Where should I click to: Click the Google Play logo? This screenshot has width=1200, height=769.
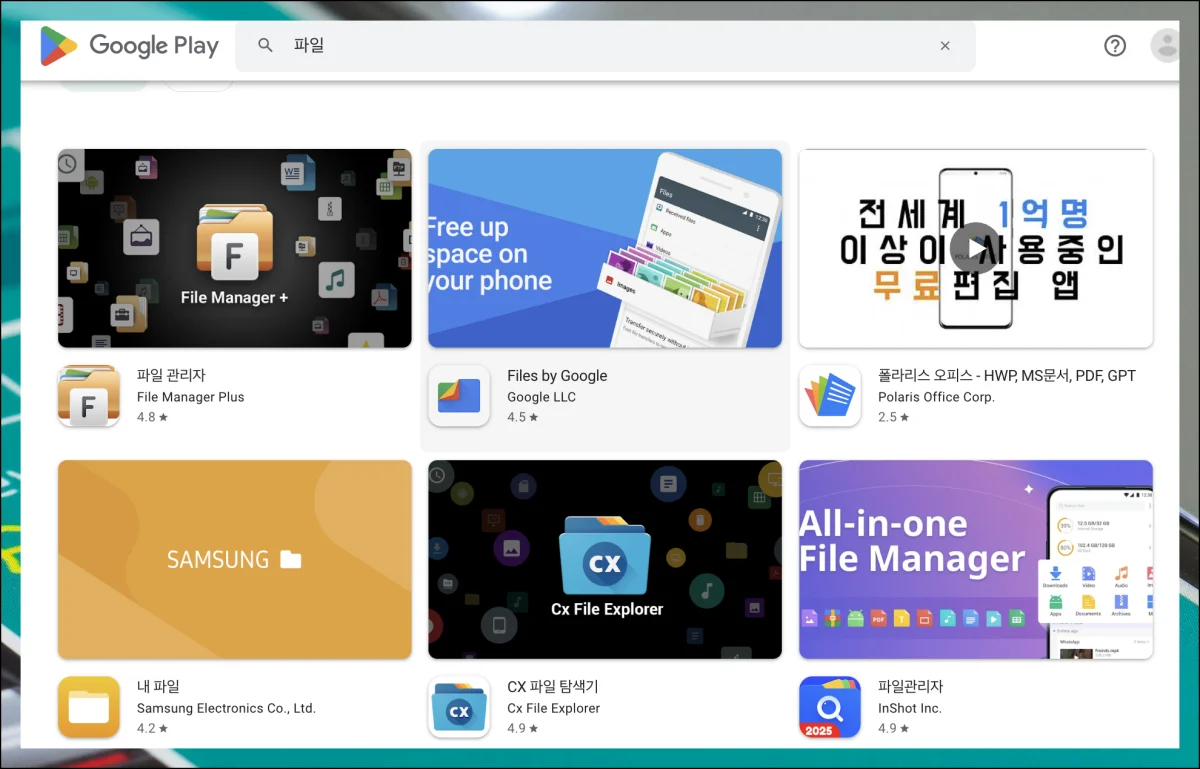(129, 46)
